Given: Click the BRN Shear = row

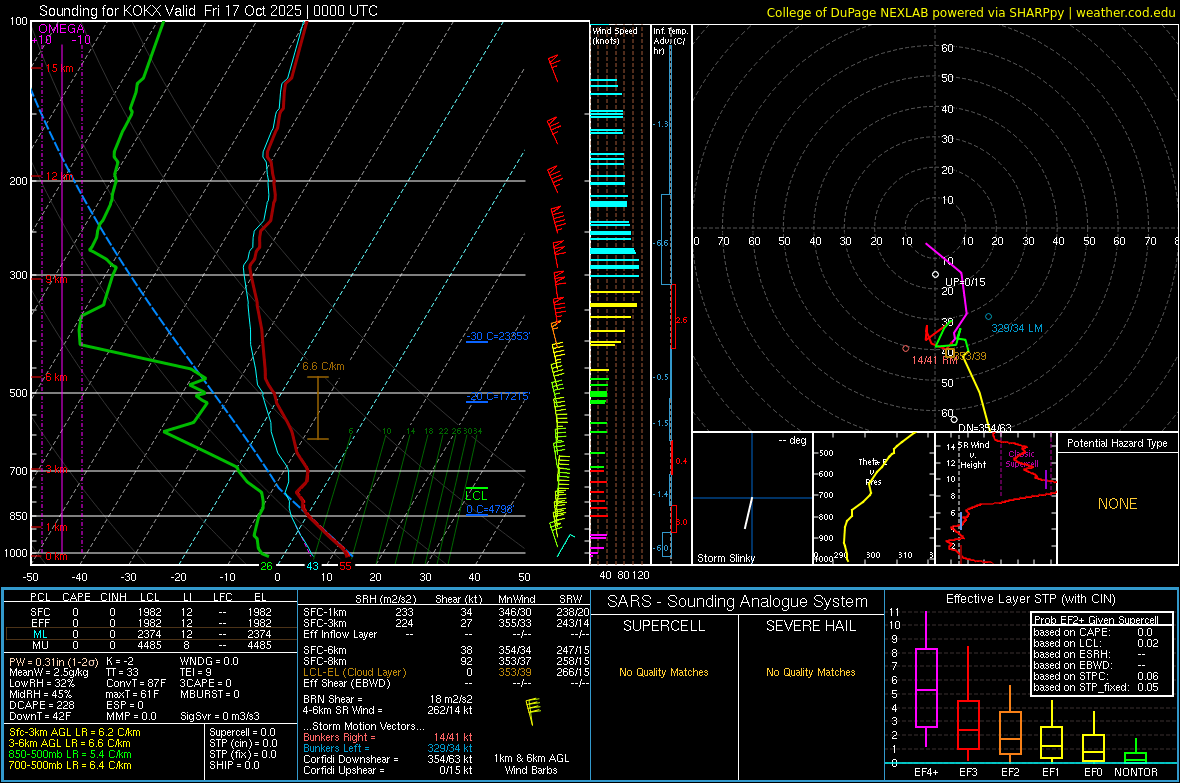Looking at the screenshot, I should click(x=388, y=699).
